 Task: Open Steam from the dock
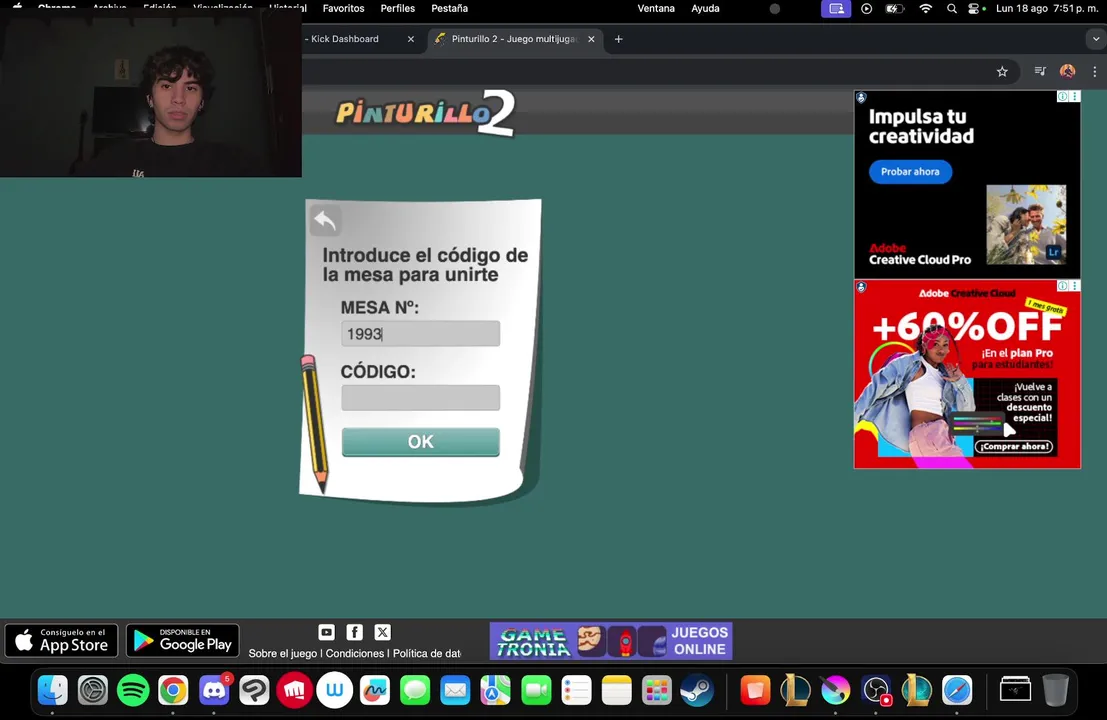(697, 690)
